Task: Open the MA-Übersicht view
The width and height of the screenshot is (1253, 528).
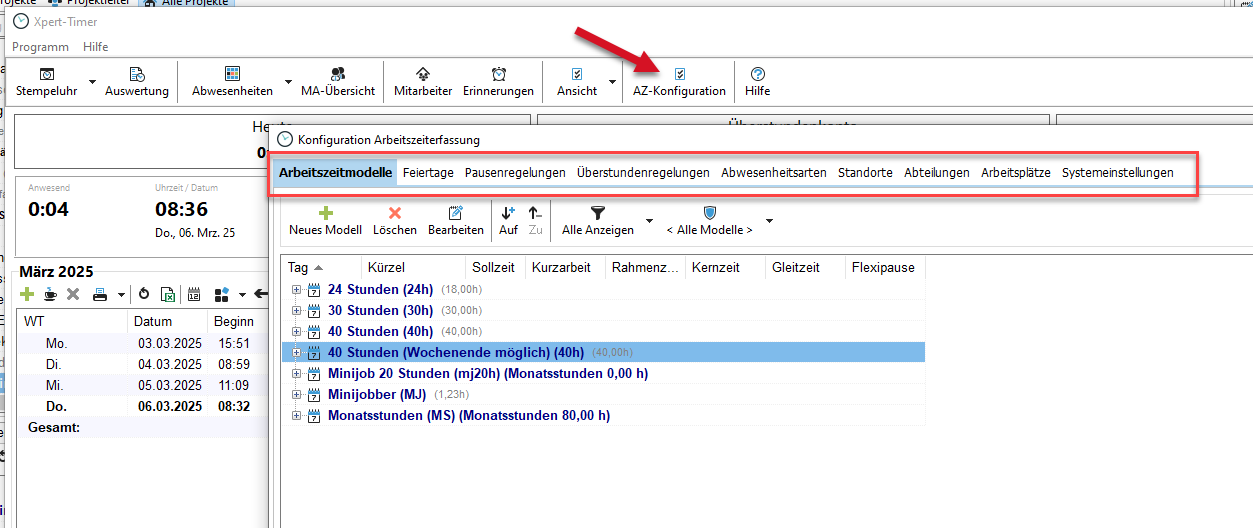Action: (338, 74)
